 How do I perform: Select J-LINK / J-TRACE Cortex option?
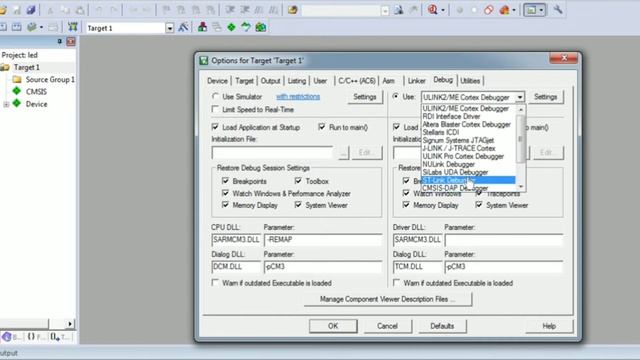coord(469,148)
